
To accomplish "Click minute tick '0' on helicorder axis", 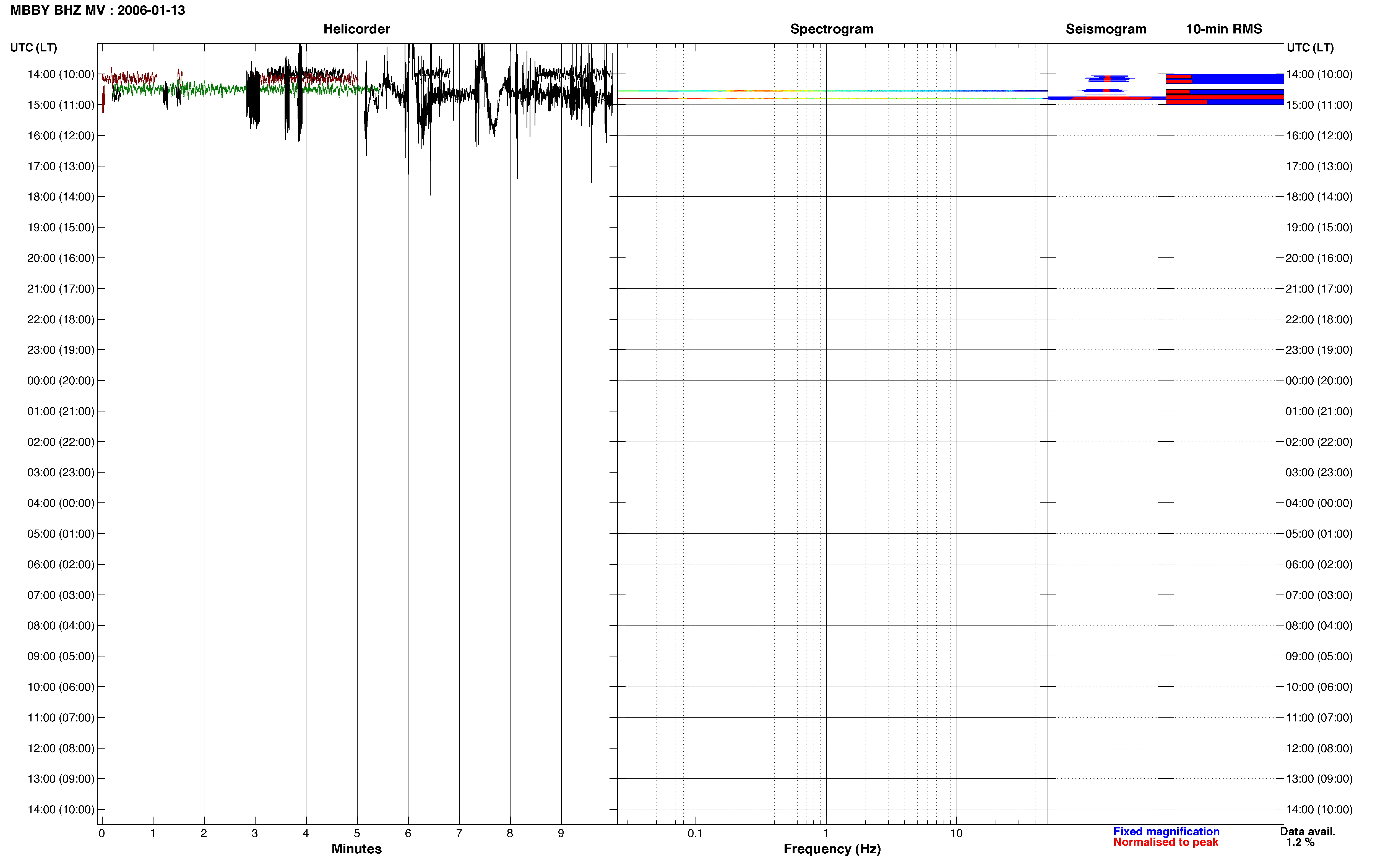I will [101, 833].
